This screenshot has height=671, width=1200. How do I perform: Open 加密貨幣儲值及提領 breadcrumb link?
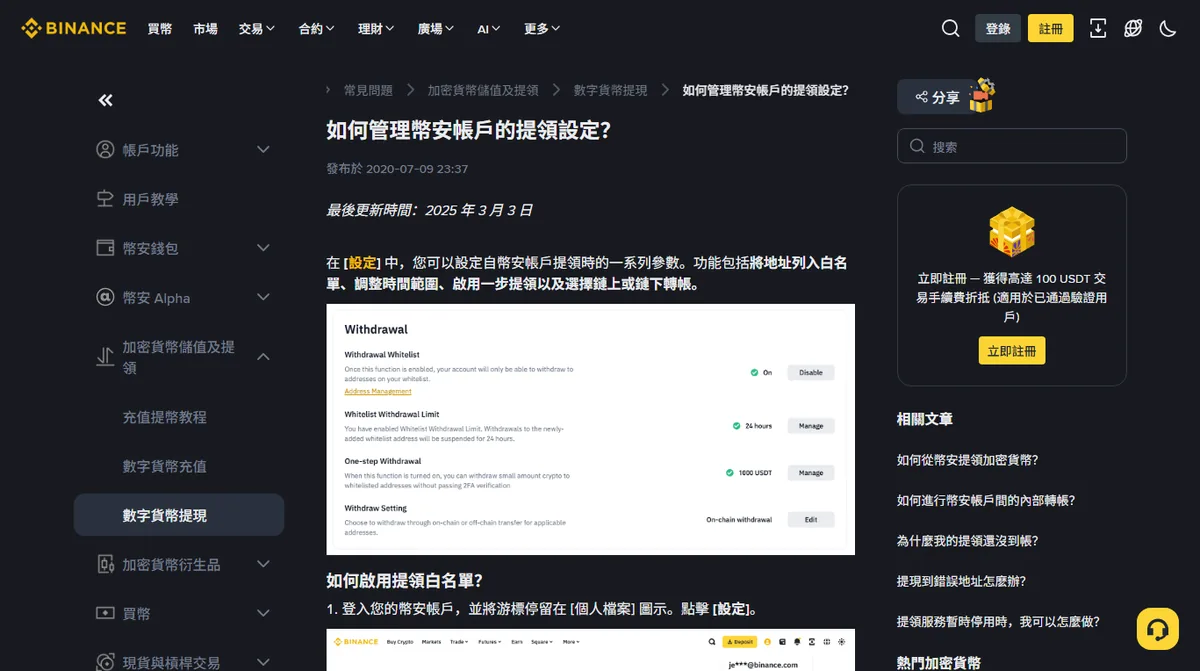[x=483, y=90]
